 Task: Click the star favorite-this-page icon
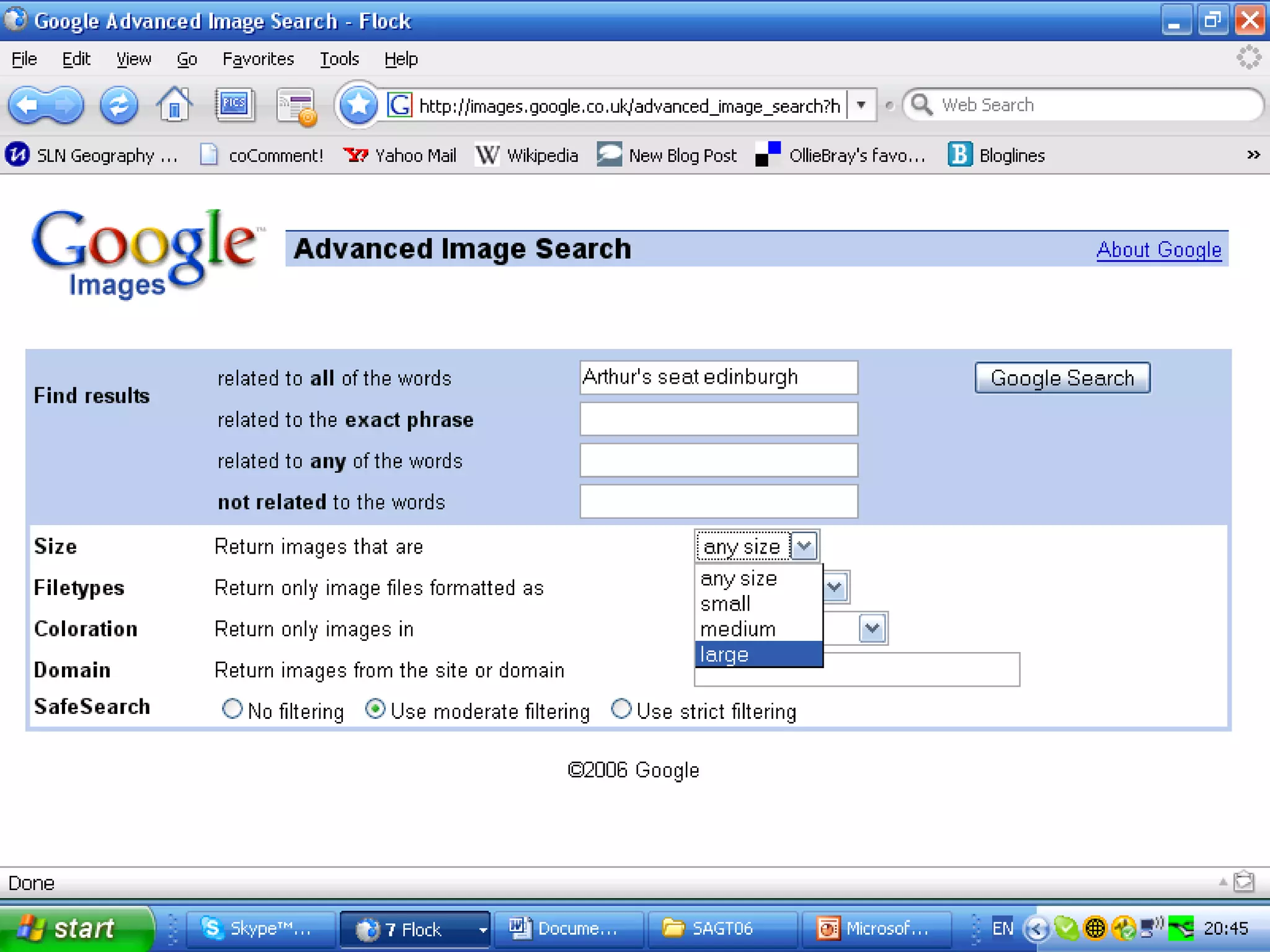pyautogui.click(x=358, y=105)
